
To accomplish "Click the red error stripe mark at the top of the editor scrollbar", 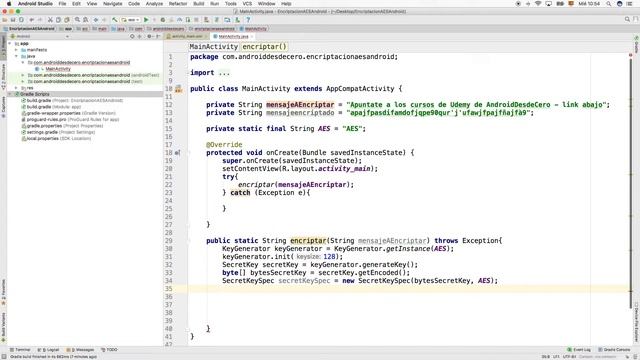I will (631, 55).
